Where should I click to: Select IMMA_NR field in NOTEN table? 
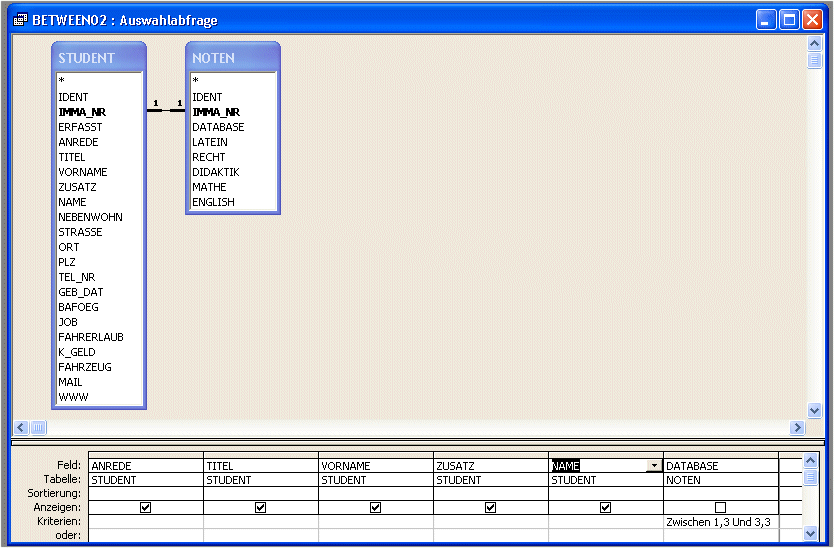point(216,112)
